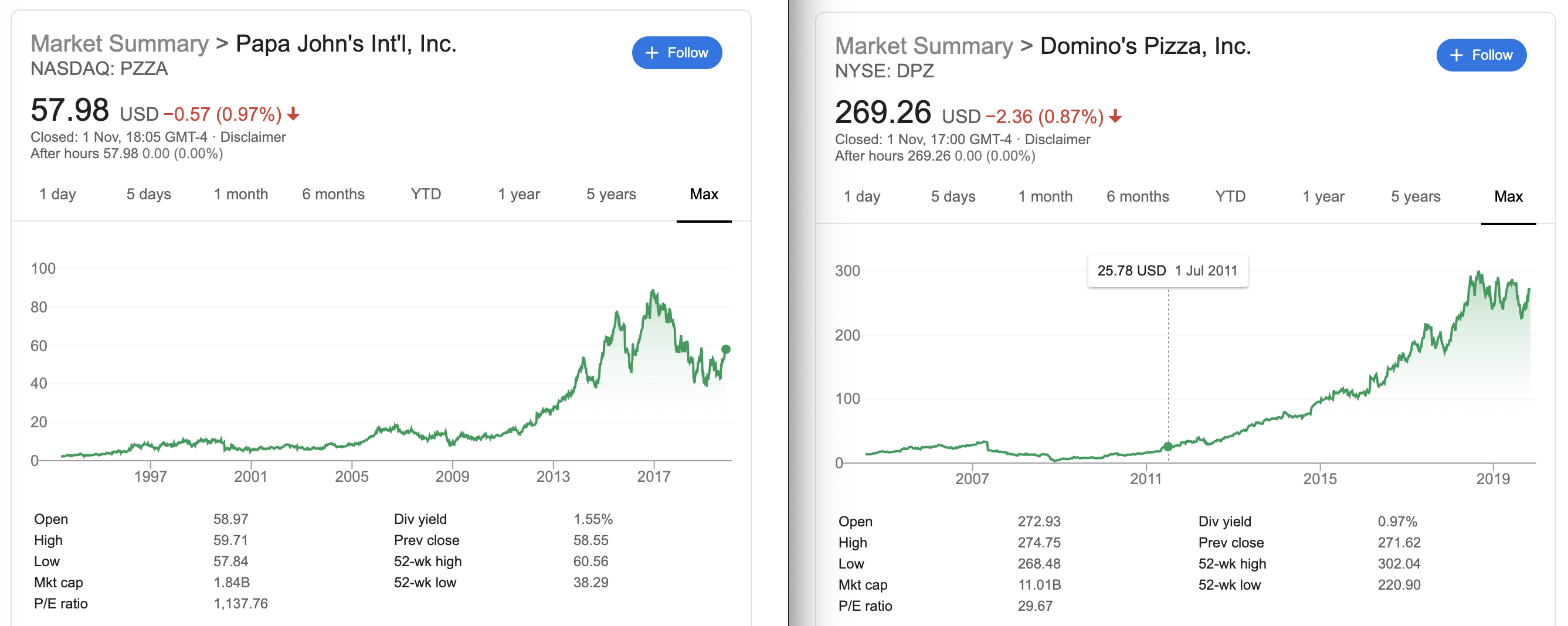Show Domino's 5 days chart

tap(953, 196)
